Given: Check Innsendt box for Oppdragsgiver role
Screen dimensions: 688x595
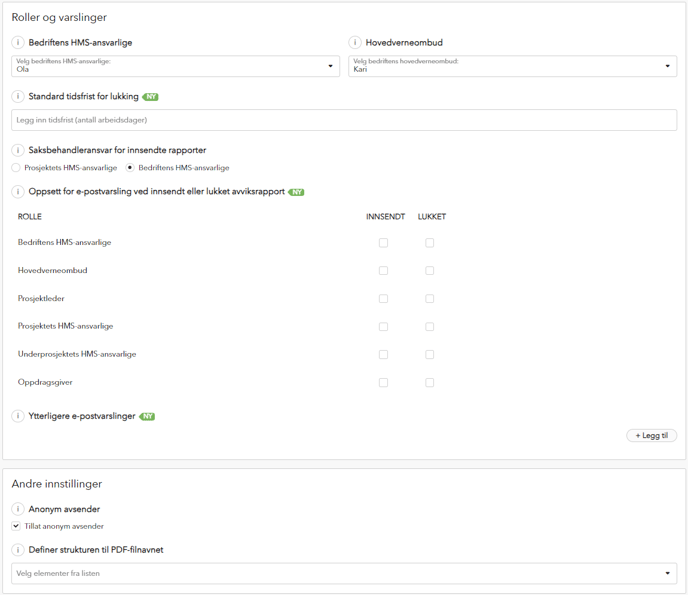Looking at the screenshot, I should (383, 383).
